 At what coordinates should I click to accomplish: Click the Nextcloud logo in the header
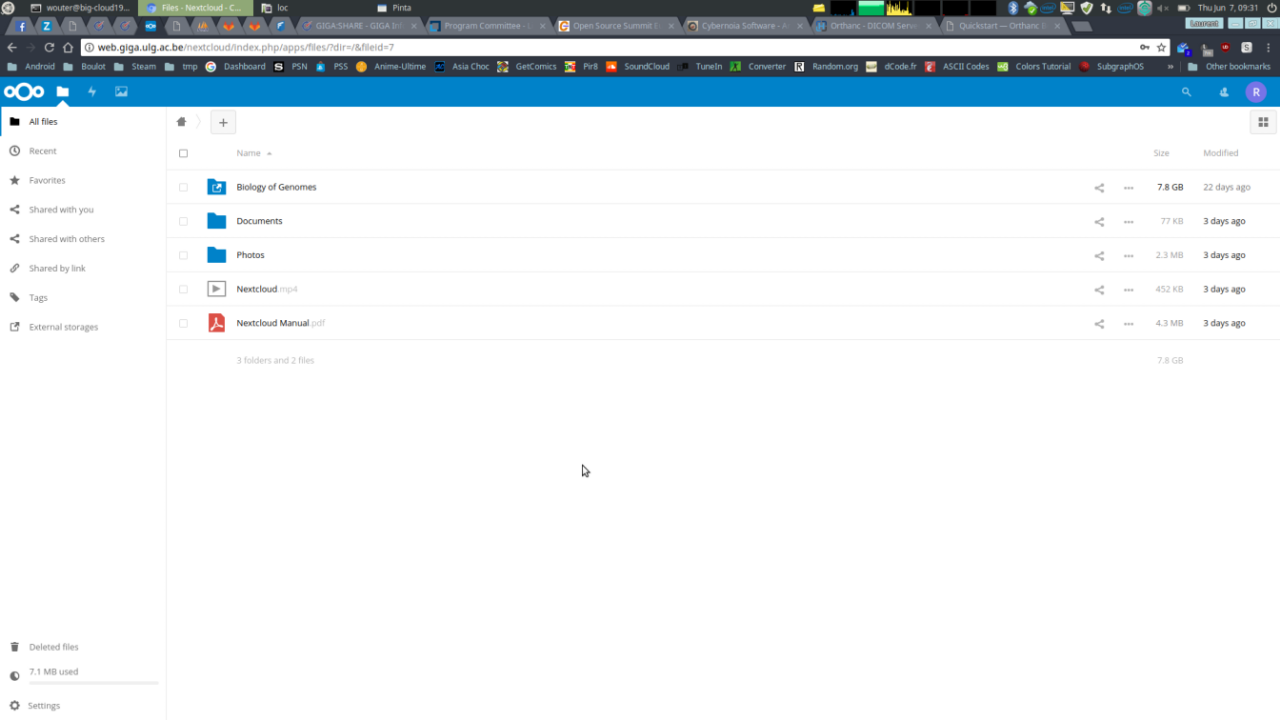[x=24, y=92]
